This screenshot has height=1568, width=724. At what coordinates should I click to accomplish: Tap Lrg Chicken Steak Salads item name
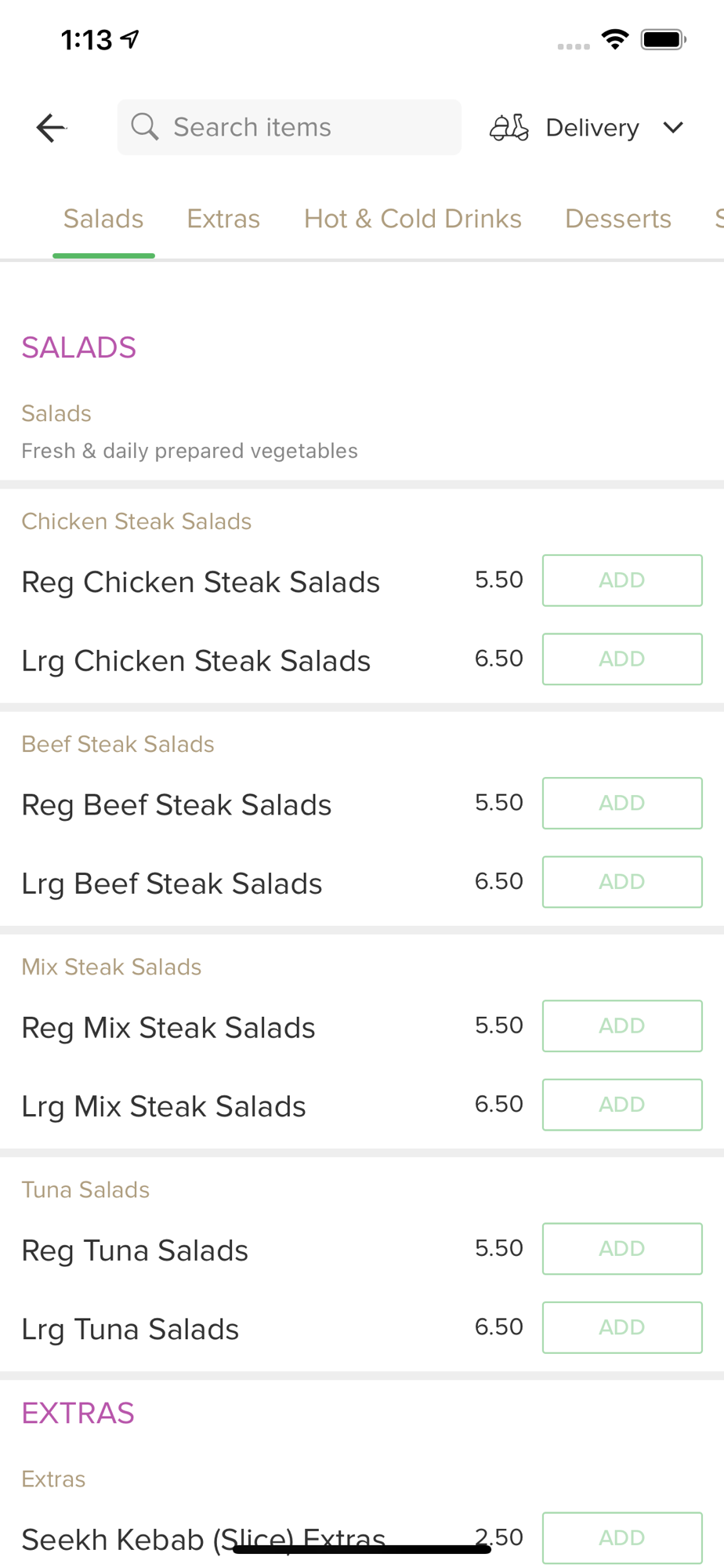coord(196,661)
